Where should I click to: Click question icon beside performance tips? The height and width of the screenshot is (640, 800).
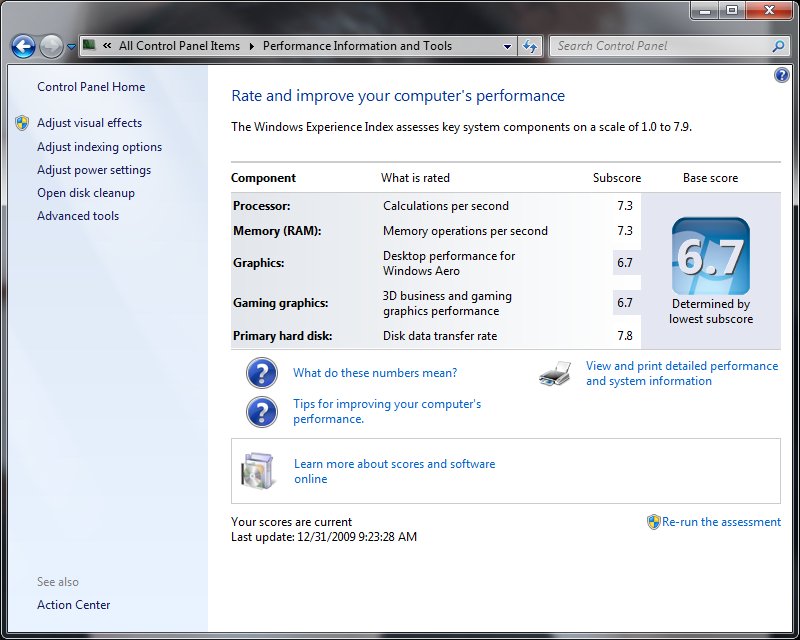point(262,412)
